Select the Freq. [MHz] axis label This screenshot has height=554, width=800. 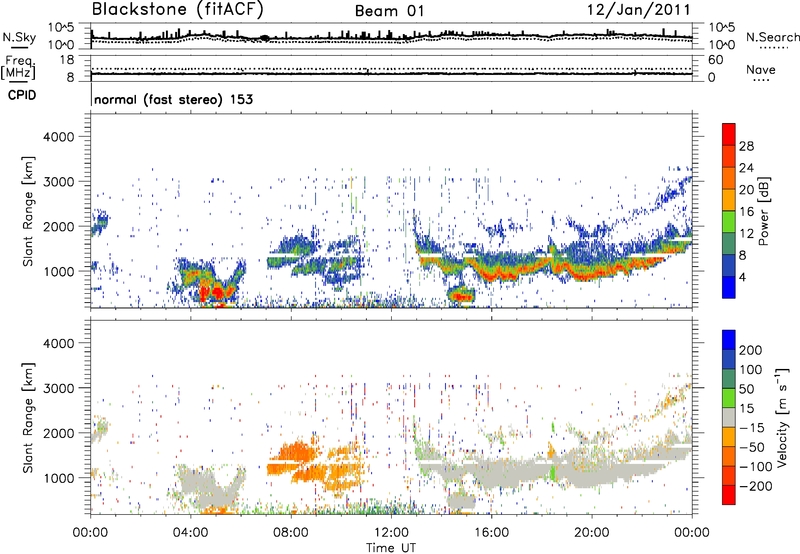click(18, 68)
